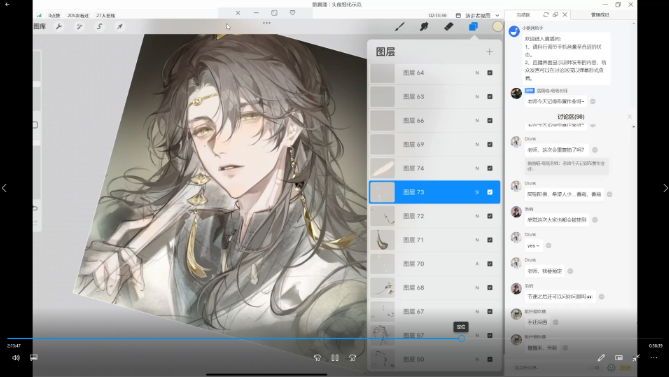
Task: Send the chat message with 发送 button
Action: click(625, 368)
